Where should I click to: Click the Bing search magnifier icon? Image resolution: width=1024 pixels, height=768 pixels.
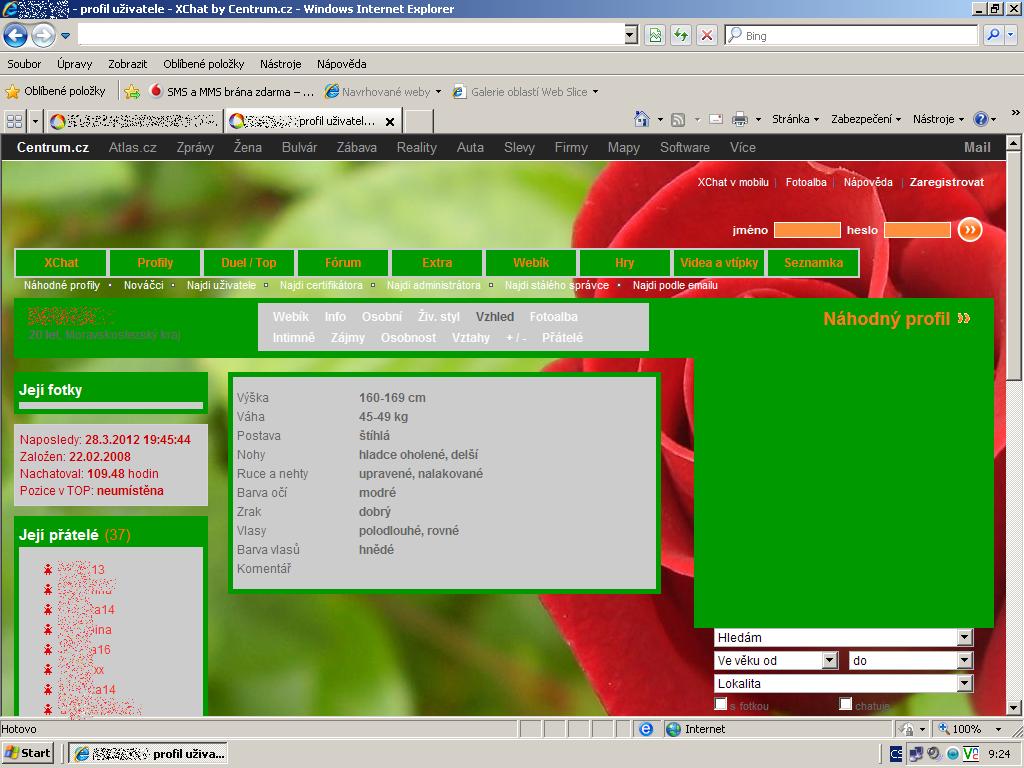(x=993, y=35)
